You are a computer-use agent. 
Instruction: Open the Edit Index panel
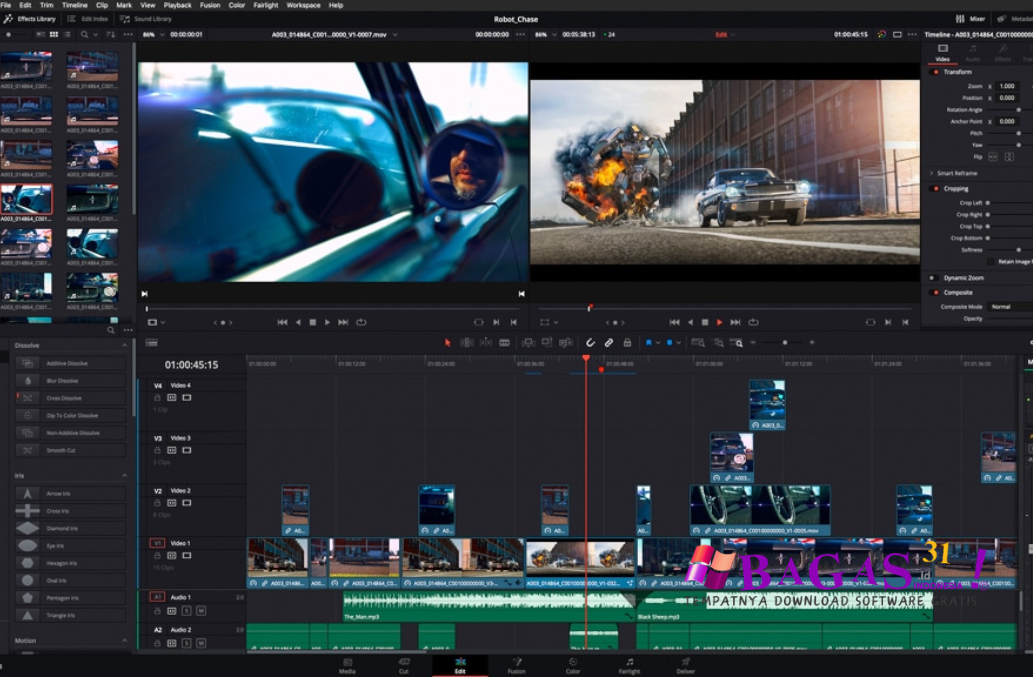point(88,19)
